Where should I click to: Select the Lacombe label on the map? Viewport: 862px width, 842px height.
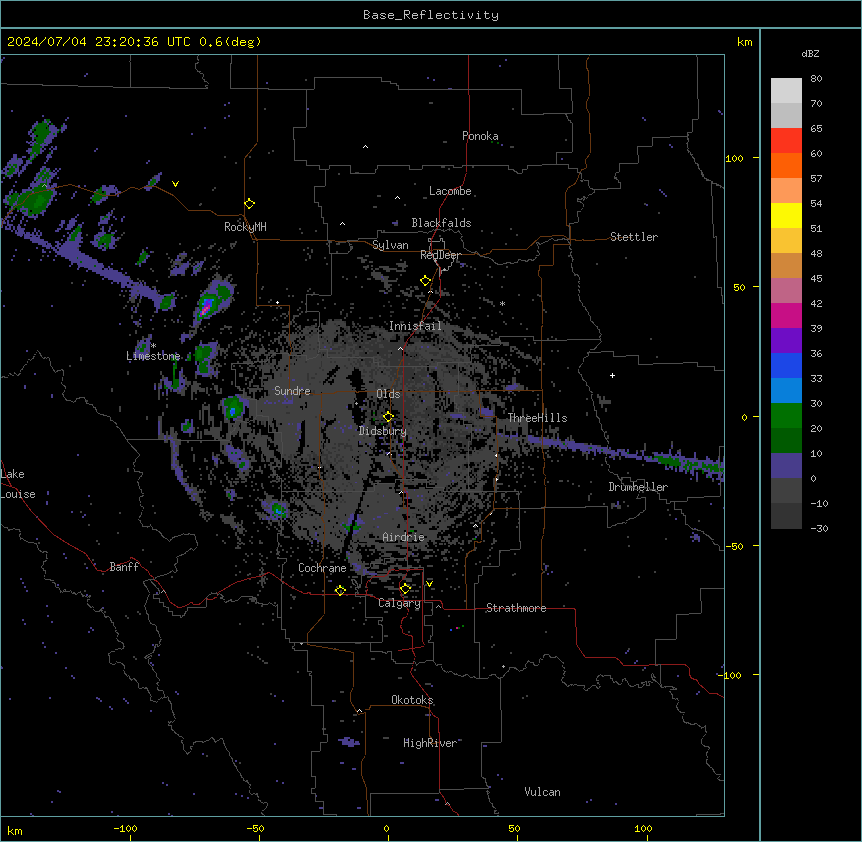(450, 191)
